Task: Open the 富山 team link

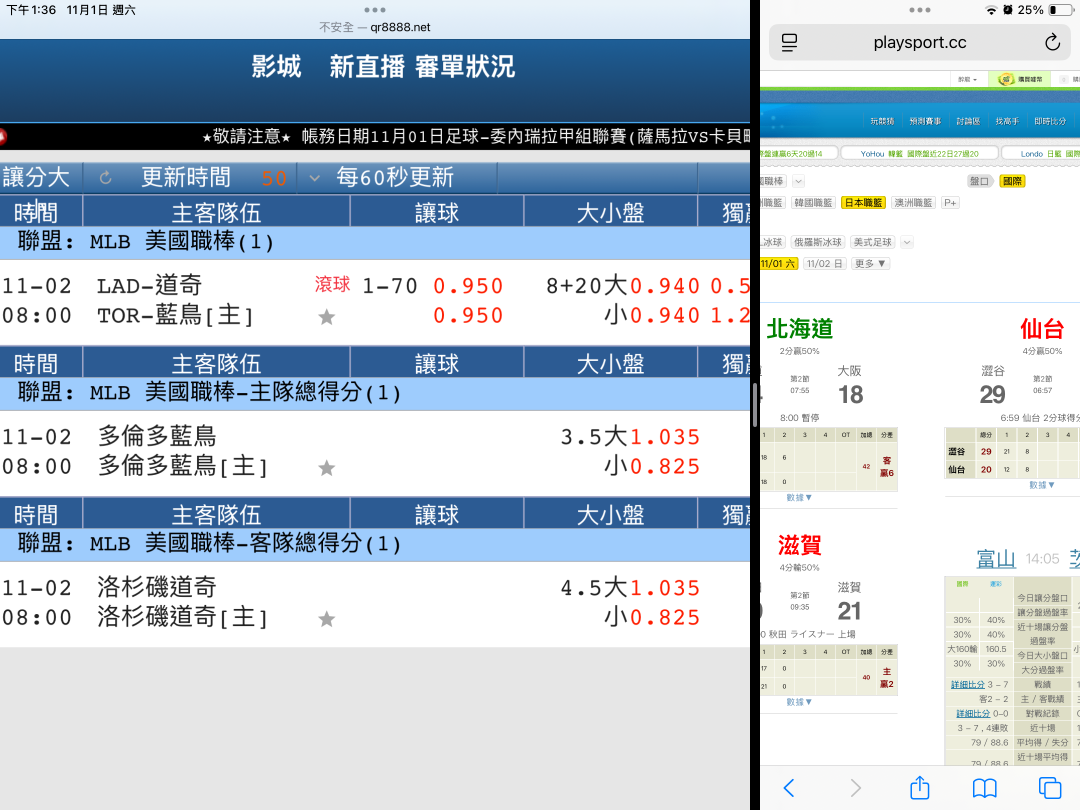Action: coord(996,559)
